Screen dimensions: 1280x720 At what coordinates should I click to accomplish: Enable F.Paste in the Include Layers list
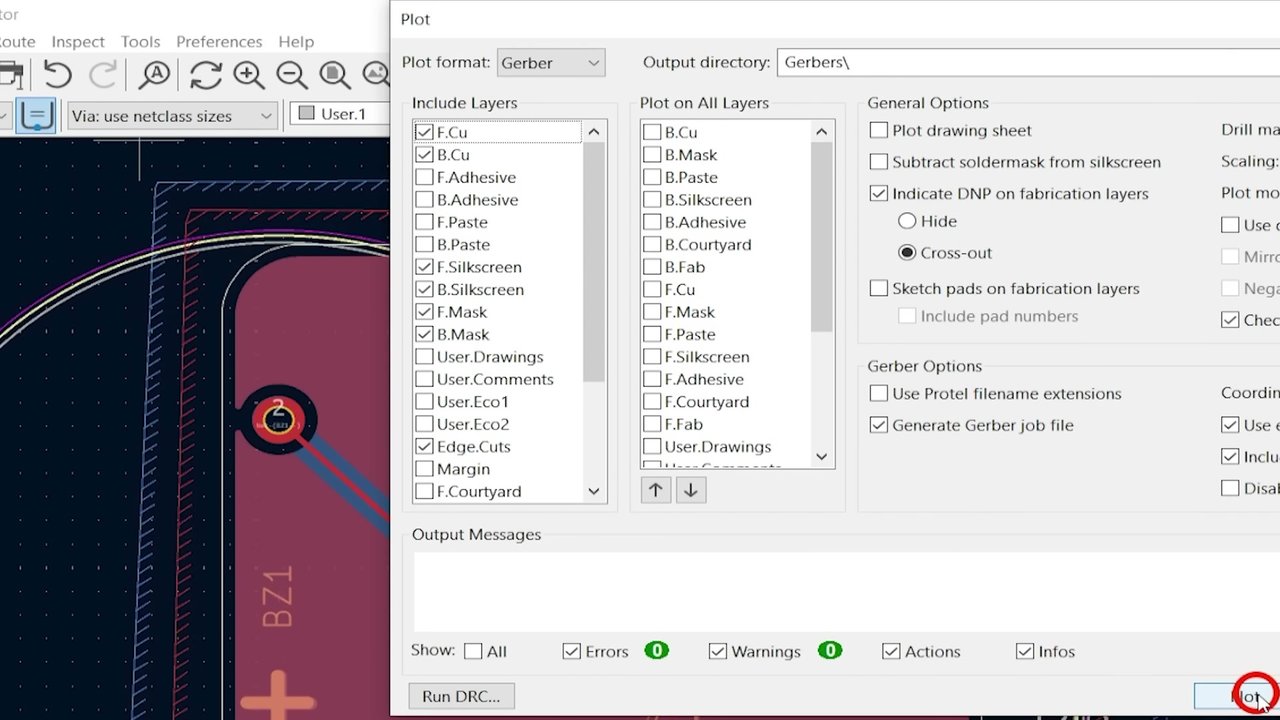pos(424,222)
